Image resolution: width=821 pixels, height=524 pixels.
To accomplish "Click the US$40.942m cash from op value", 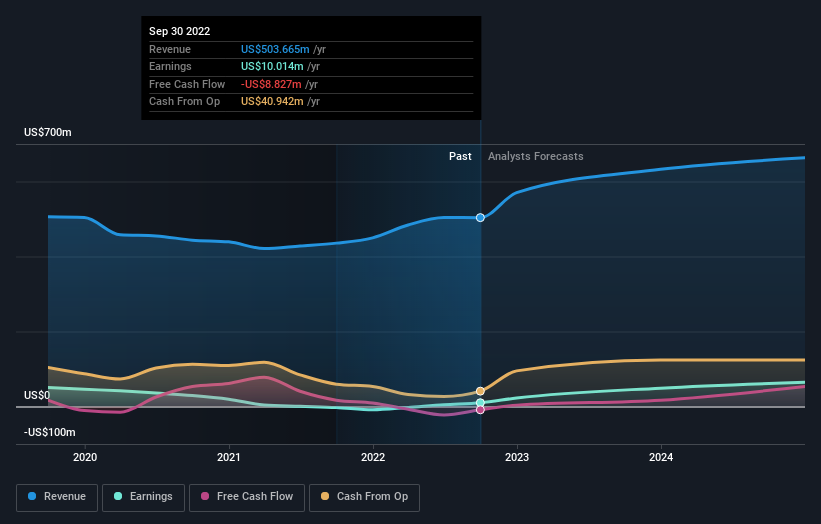I will pos(272,102).
